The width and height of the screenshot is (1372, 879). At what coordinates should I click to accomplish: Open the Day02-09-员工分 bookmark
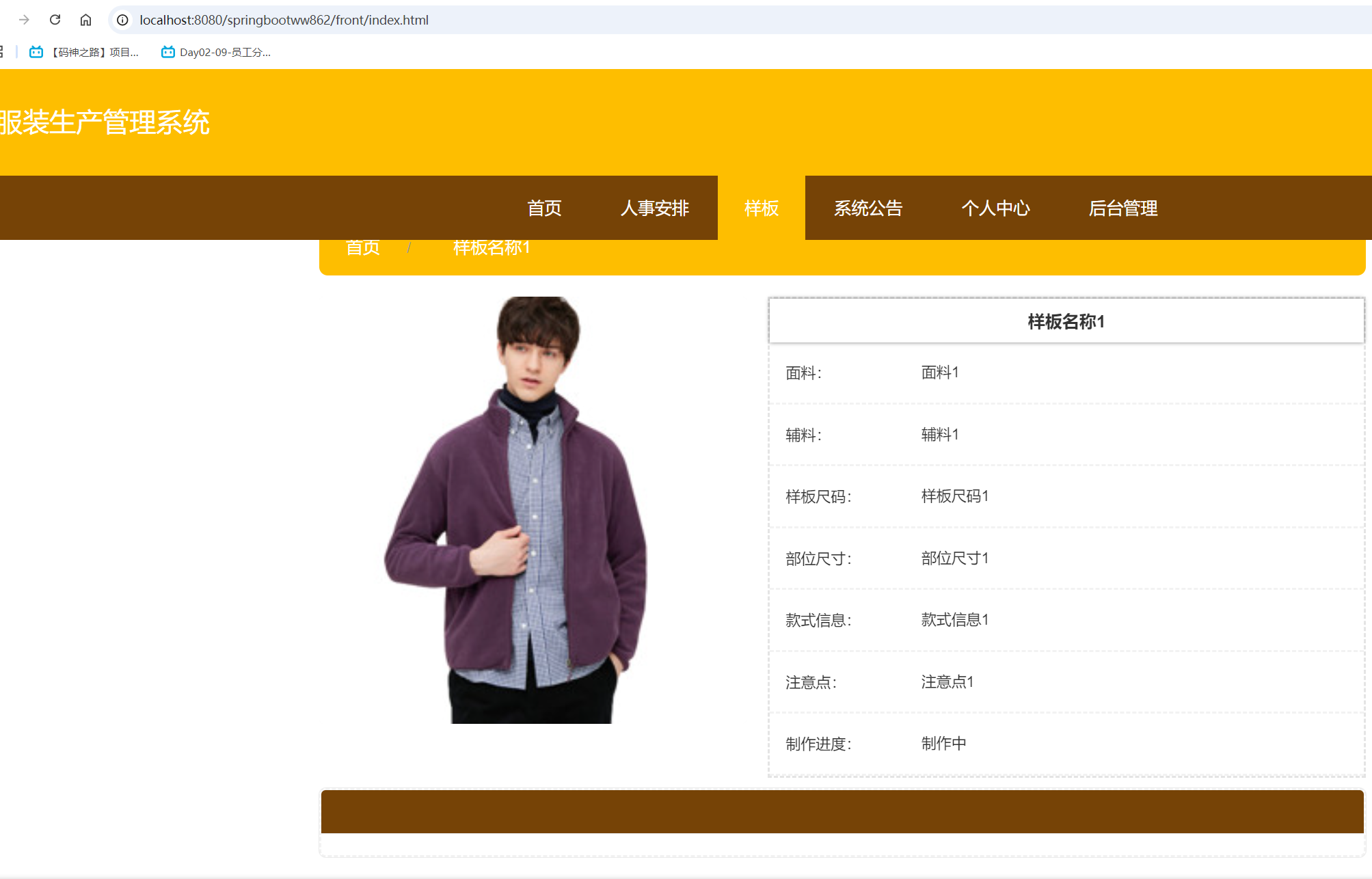click(216, 52)
